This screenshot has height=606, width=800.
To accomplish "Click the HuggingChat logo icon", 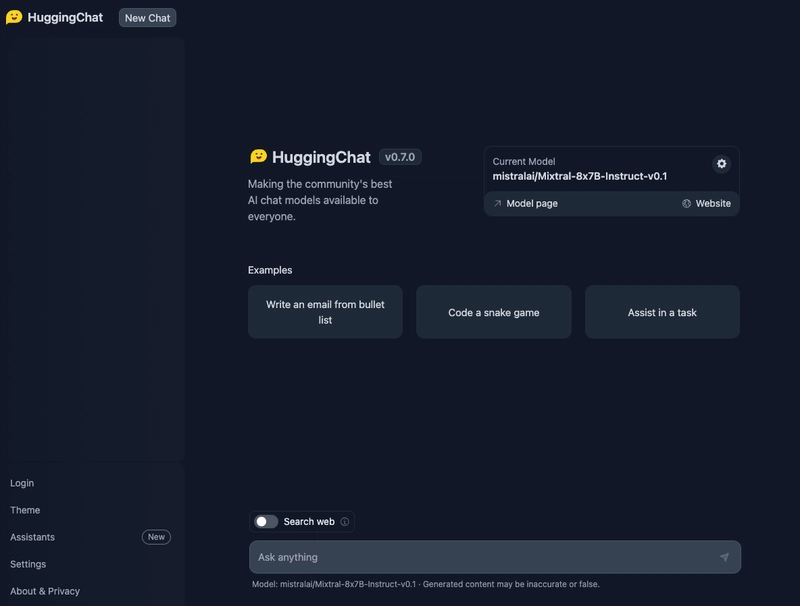I will 13,17.
